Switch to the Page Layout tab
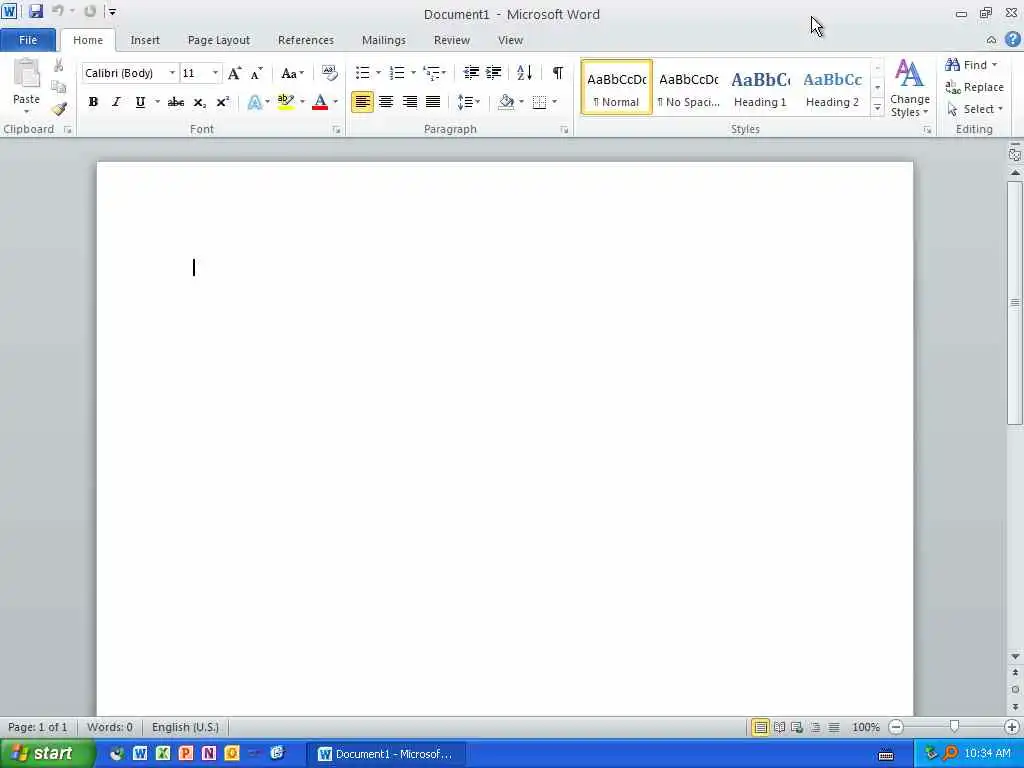 [x=219, y=40]
